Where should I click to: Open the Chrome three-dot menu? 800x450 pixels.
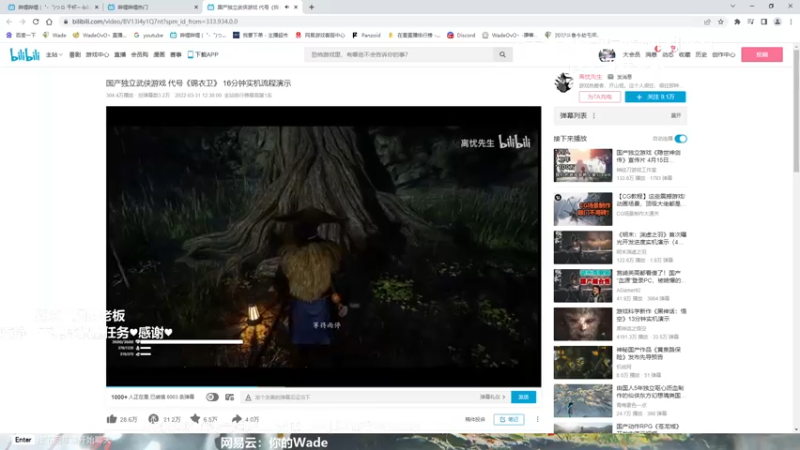coord(791,21)
